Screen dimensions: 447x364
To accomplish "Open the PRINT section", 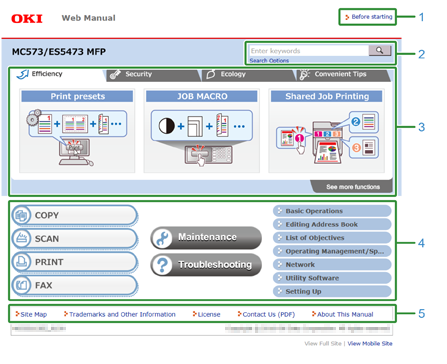I will coord(75,262).
